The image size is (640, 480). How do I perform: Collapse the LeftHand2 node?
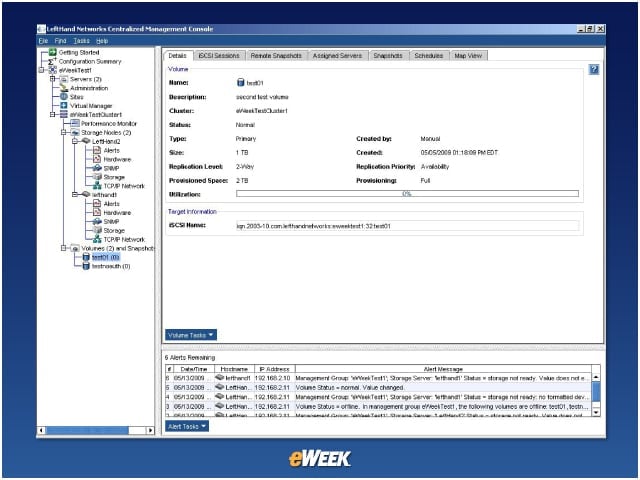click(75, 141)
